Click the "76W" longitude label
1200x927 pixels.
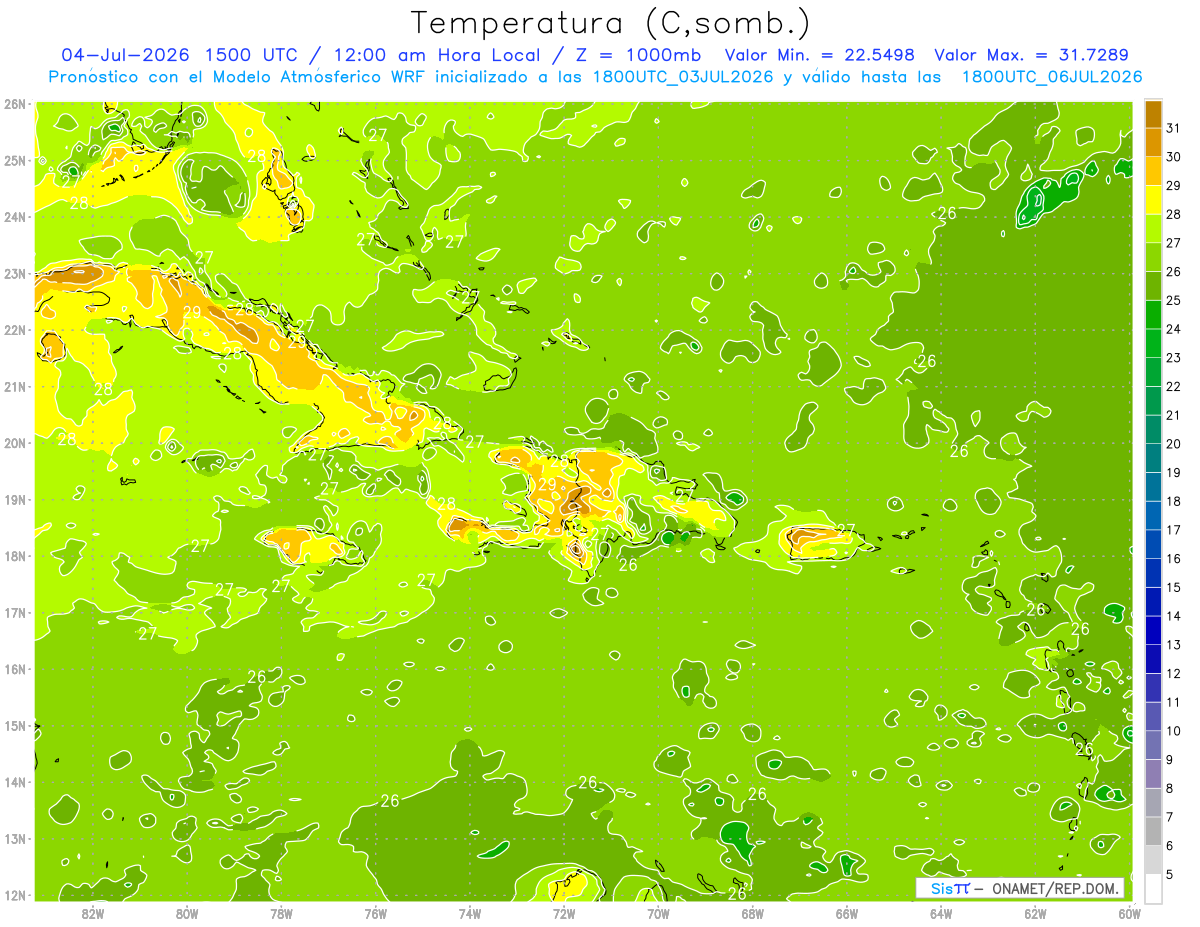coord(375,913)
